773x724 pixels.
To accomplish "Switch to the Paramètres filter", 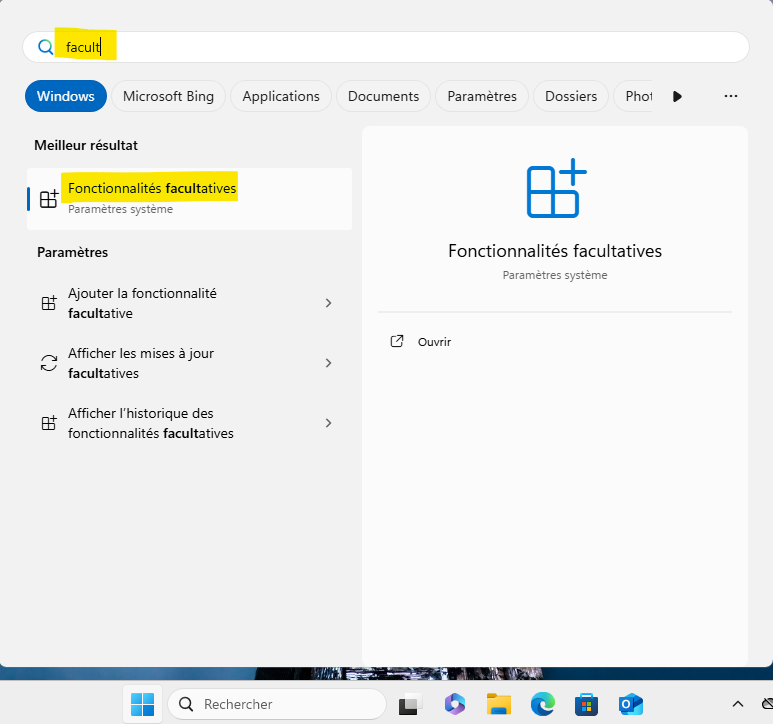I will (x=482, y=96).
